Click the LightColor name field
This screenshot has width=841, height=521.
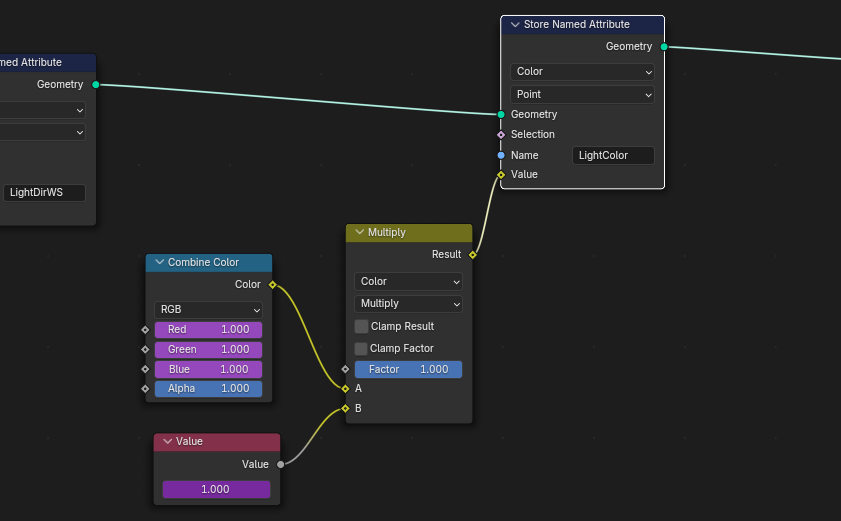pyautogui.click(x=613, y=156)
